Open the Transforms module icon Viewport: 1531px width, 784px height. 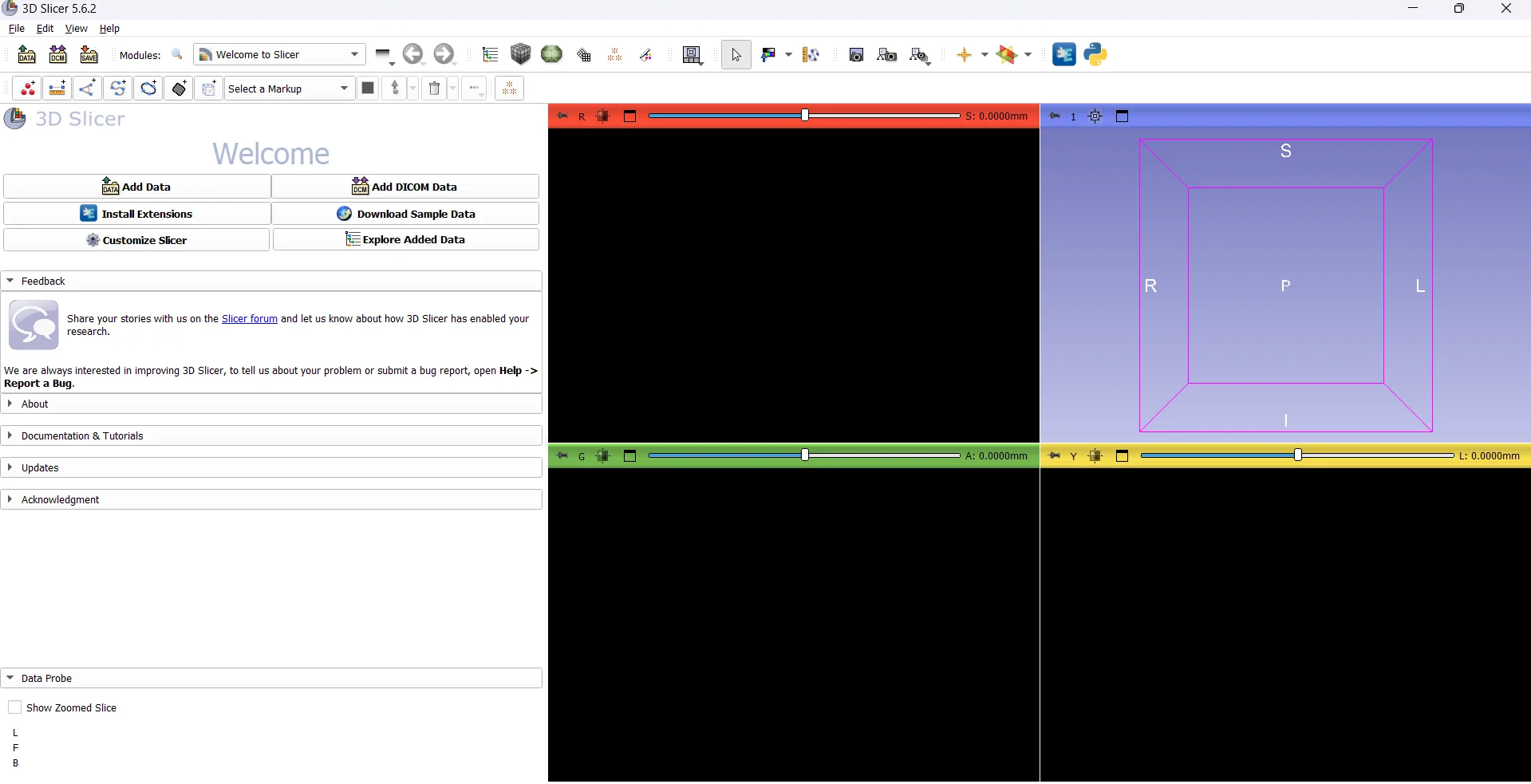pos(584,54)
